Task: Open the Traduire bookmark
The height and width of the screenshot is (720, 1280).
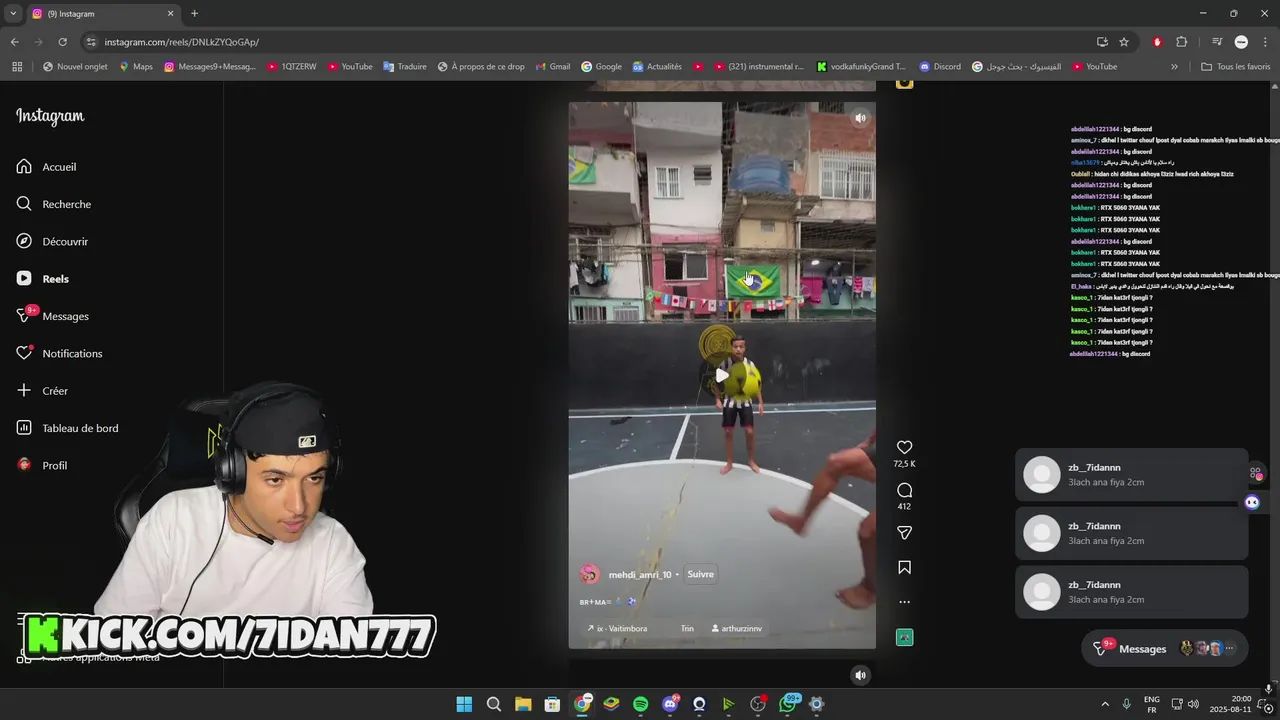Action: click(404, 67)
